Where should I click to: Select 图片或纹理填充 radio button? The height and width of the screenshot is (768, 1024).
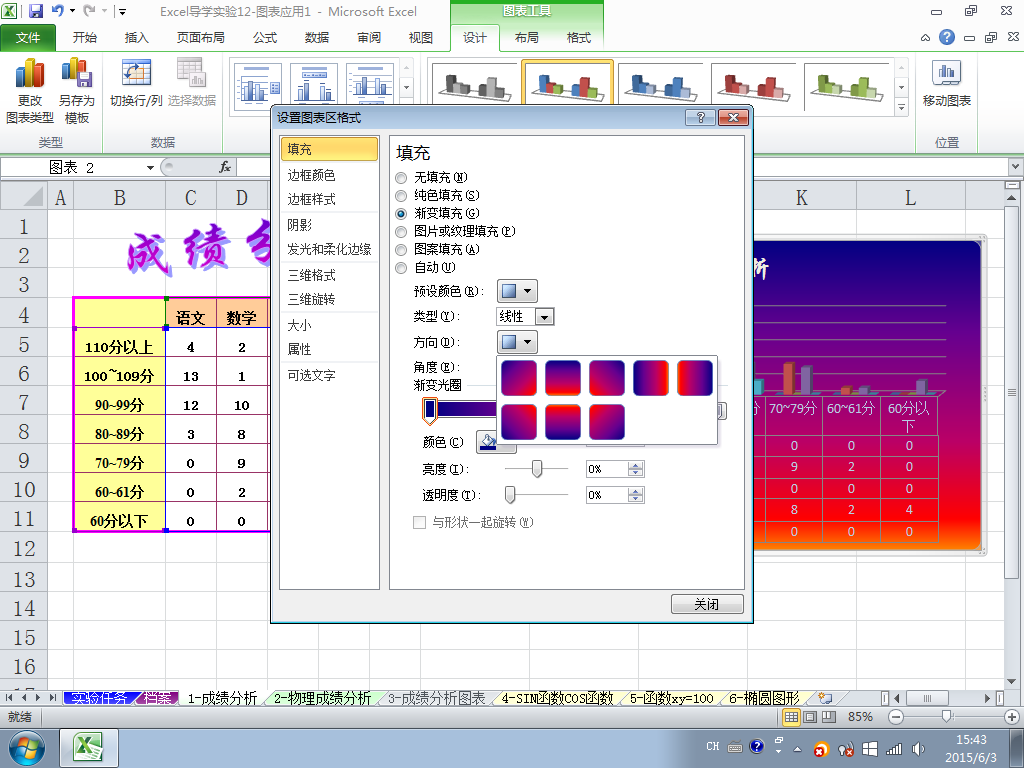click(x=401, y=231)
